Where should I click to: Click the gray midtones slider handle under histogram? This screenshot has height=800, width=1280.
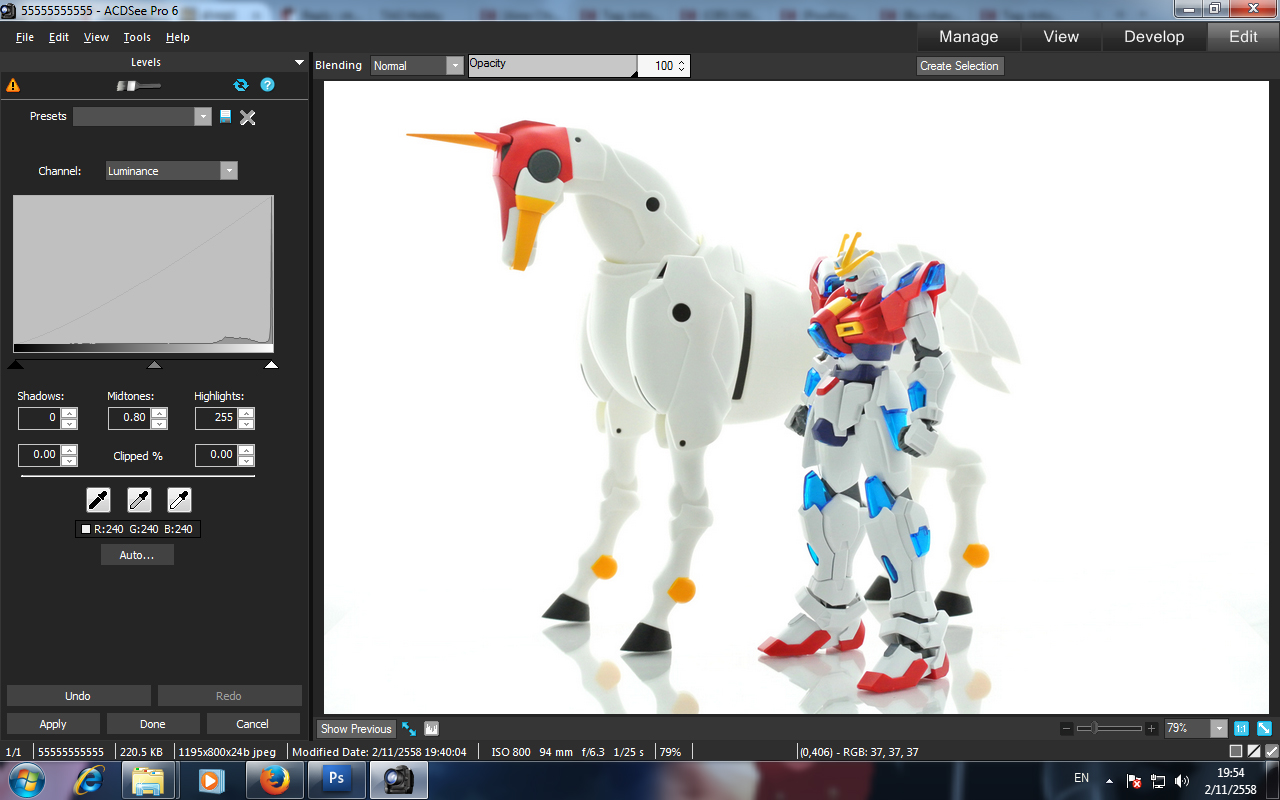tap(154, 364)
